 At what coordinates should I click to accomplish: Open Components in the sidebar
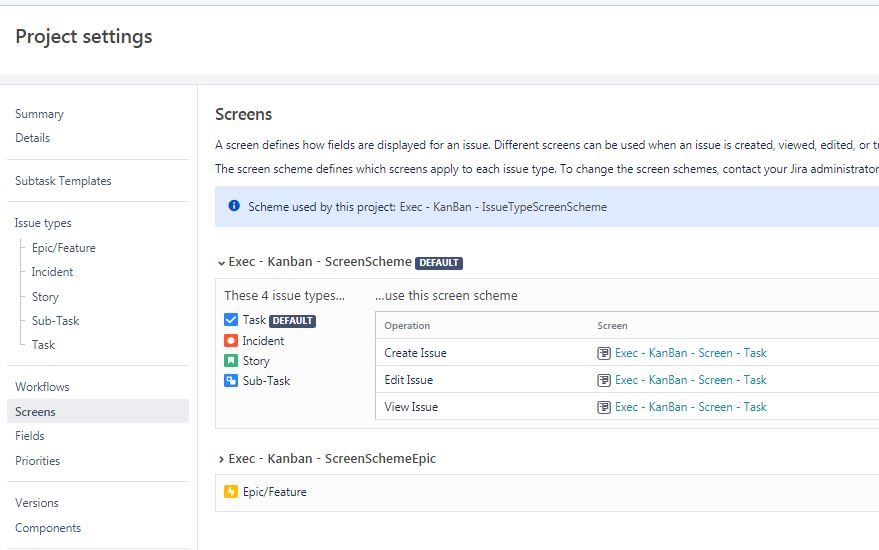(x=48, y=528)
